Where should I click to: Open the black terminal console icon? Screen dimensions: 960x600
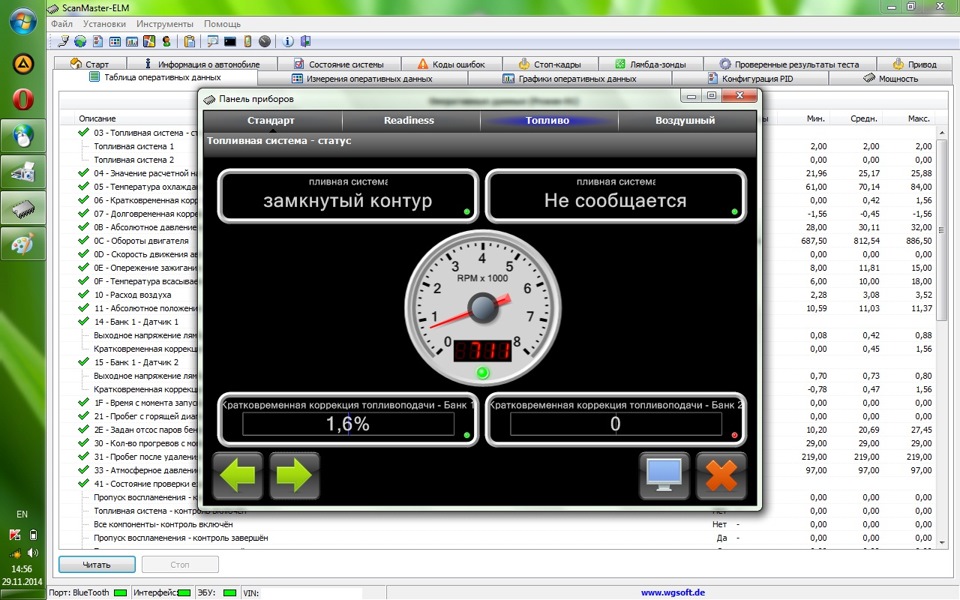tap(230, 41)
